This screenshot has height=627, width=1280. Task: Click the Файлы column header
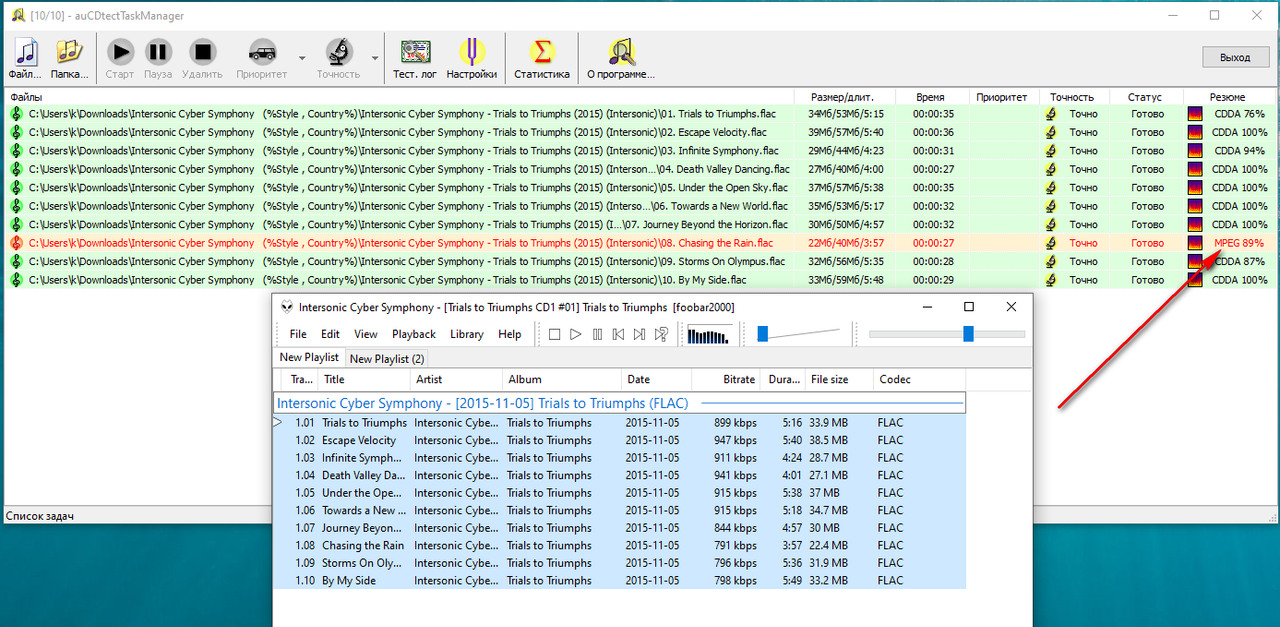(400, 97)
